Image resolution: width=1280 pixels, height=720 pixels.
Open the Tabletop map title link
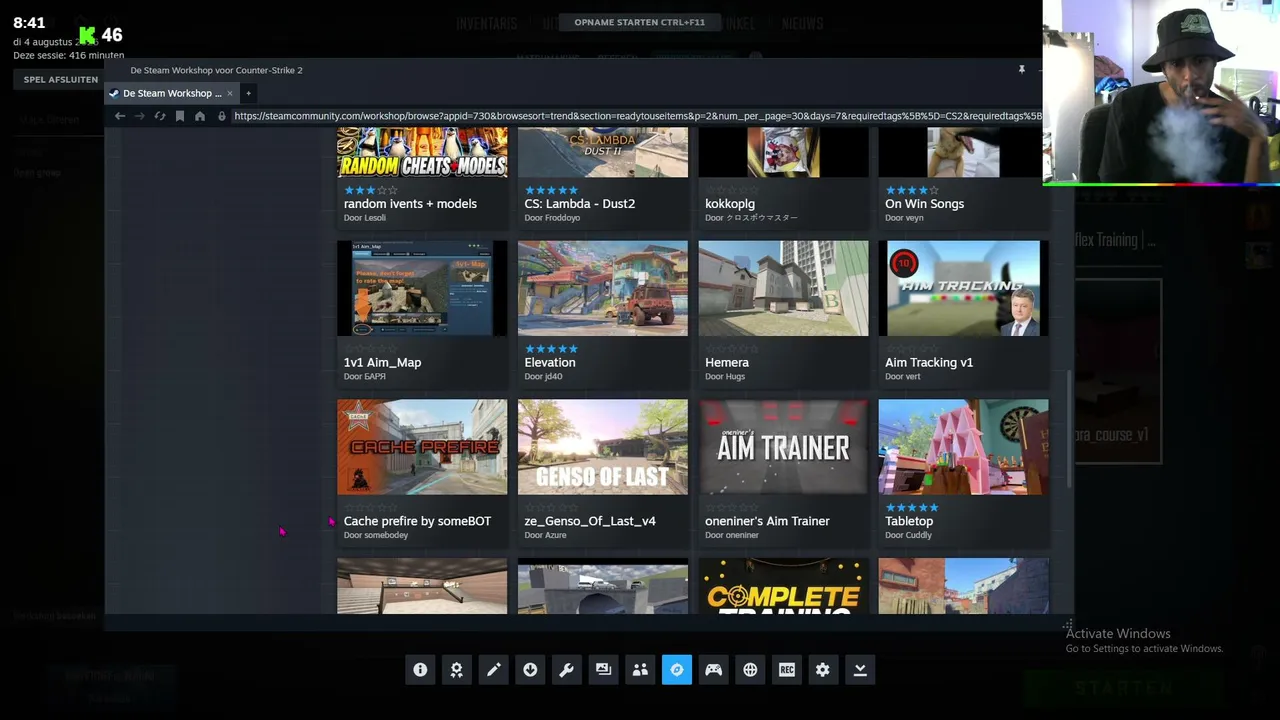(x=909, y=521)
